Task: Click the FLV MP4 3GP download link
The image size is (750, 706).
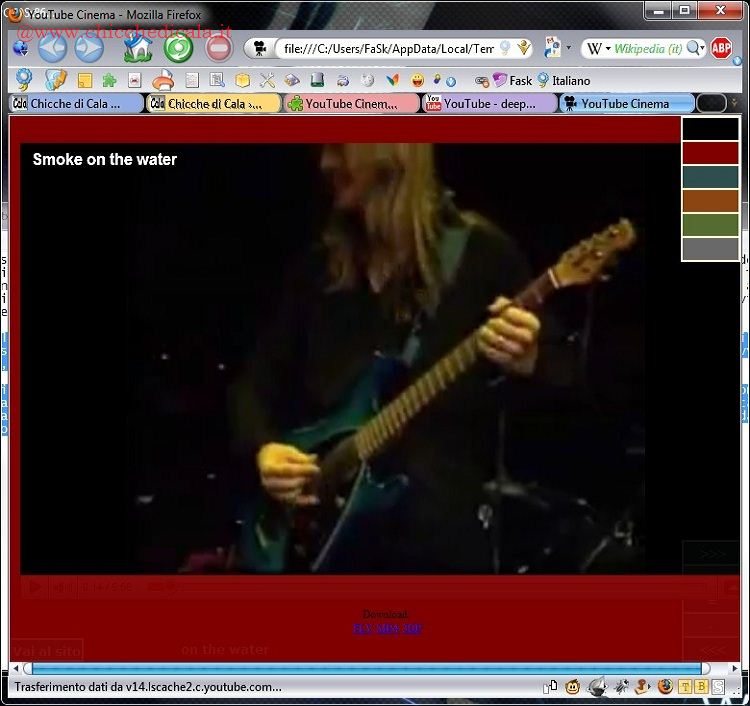Action: click(x=387, y=629)
